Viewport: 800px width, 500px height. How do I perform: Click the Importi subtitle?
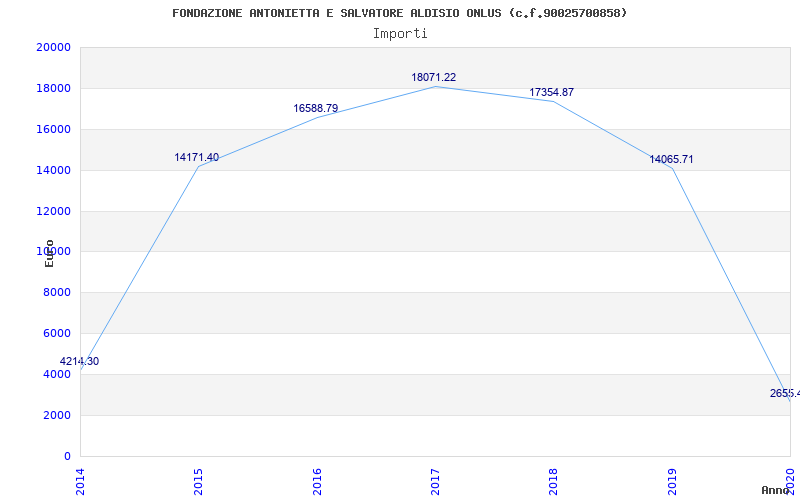pos(400,34)
